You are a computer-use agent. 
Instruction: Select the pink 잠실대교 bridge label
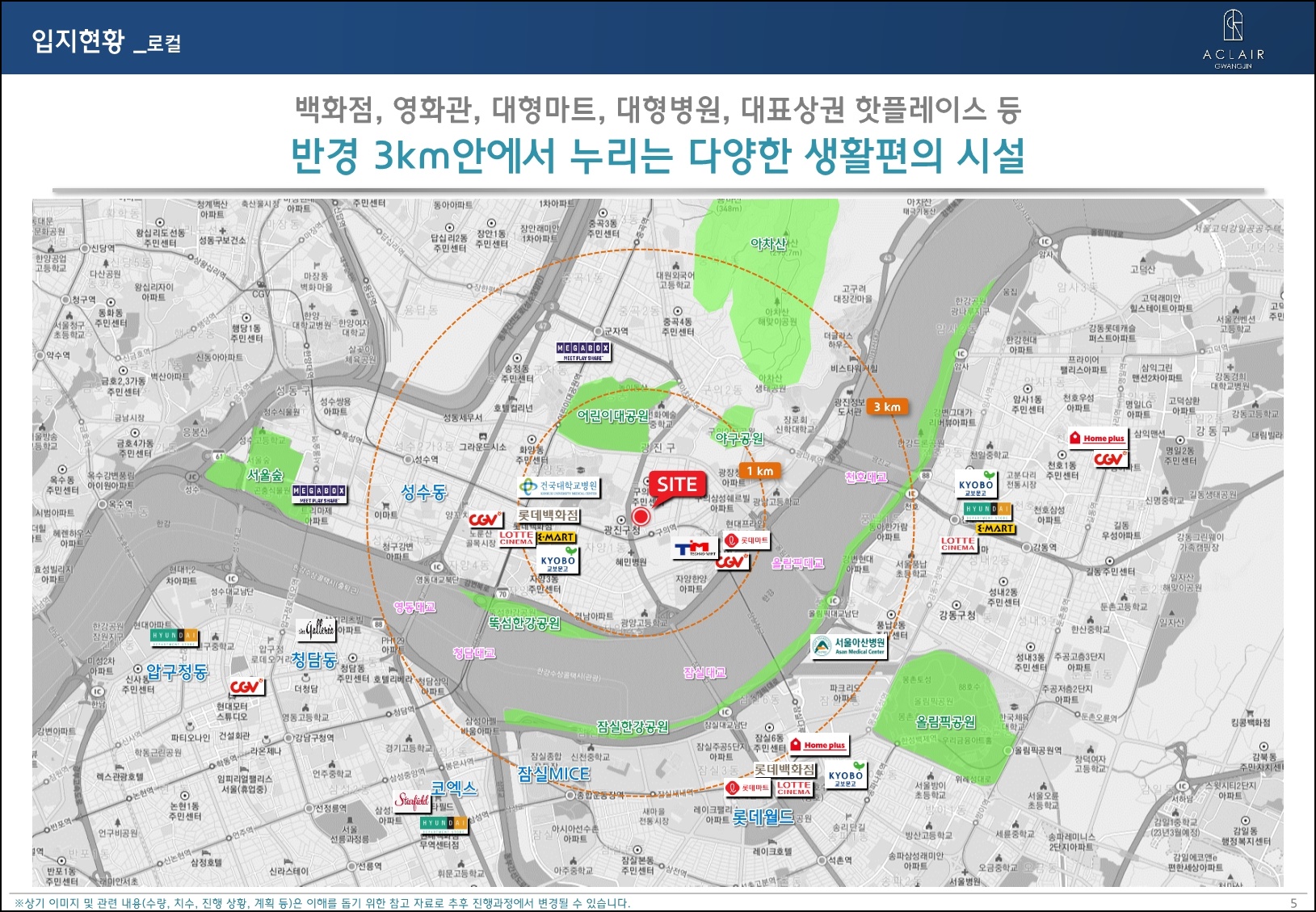(x=704, y=672)
